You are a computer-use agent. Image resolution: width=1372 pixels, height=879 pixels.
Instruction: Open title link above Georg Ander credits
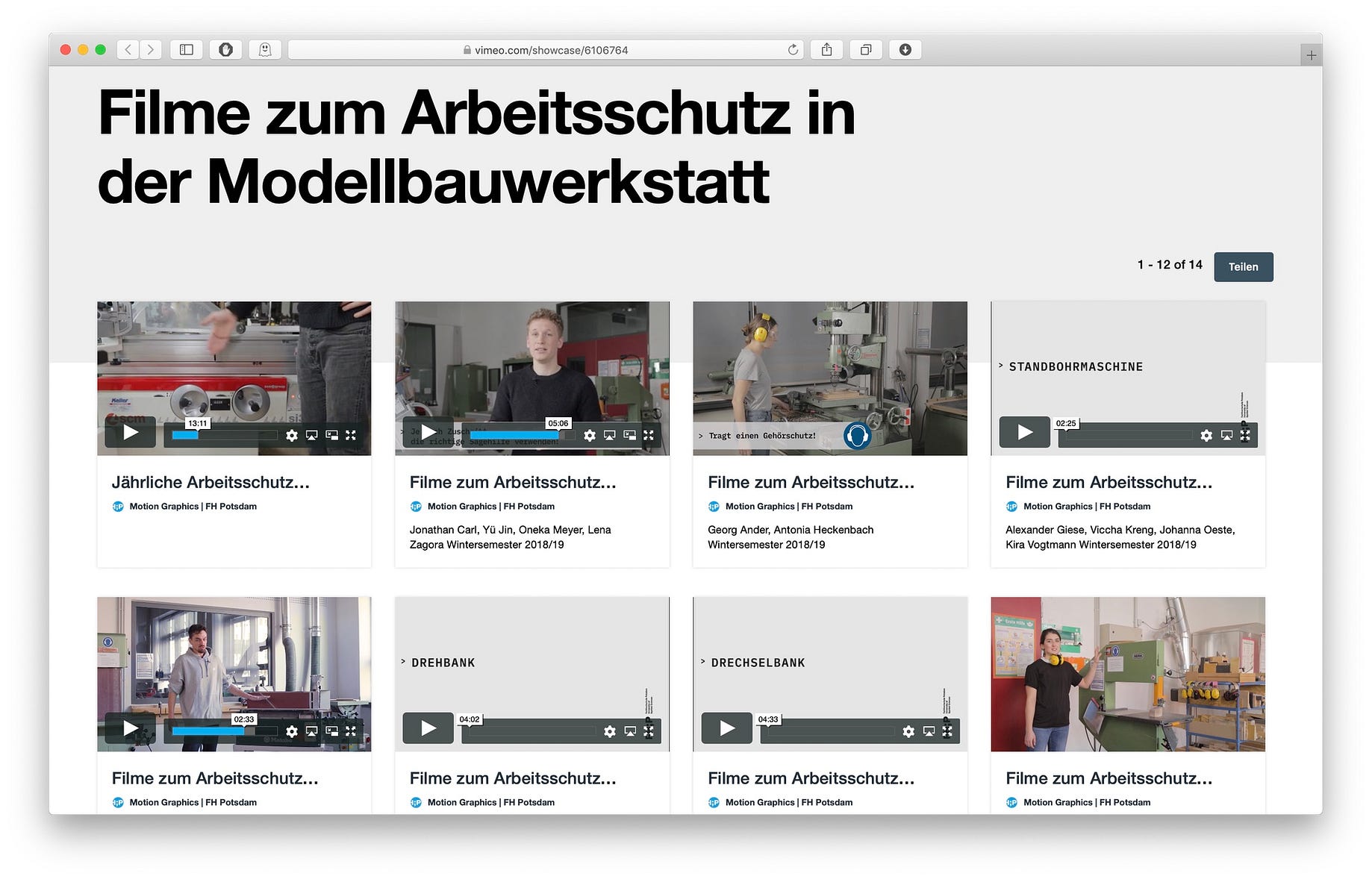click(811, 482)
